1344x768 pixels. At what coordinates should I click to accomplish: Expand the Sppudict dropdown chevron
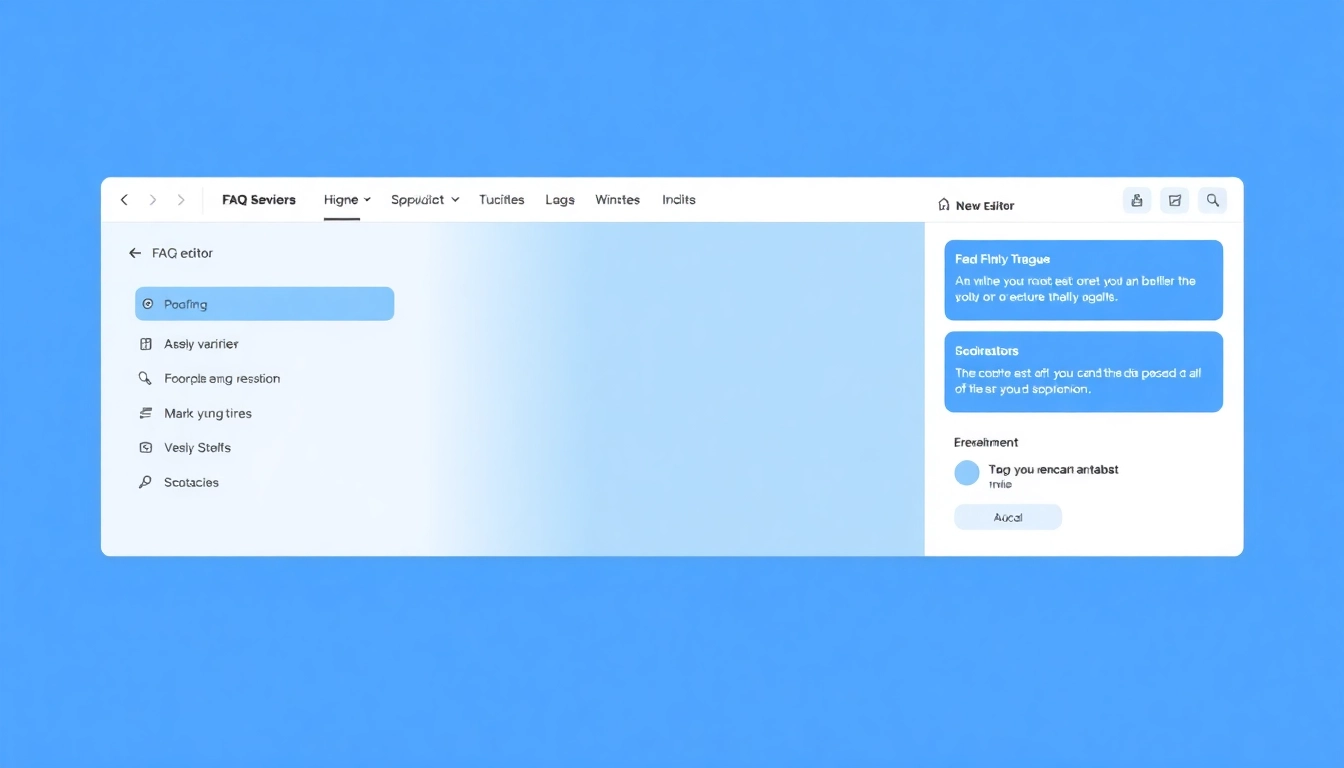click(455, 200)
